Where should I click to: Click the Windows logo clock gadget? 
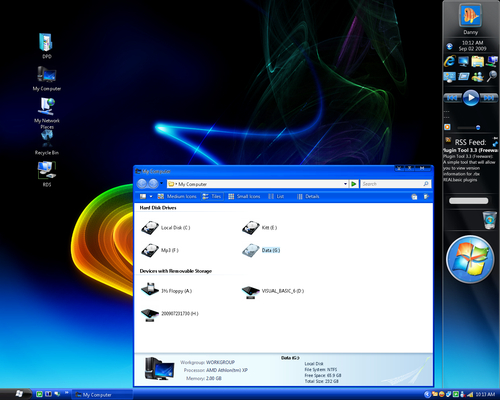pos(470,260)
